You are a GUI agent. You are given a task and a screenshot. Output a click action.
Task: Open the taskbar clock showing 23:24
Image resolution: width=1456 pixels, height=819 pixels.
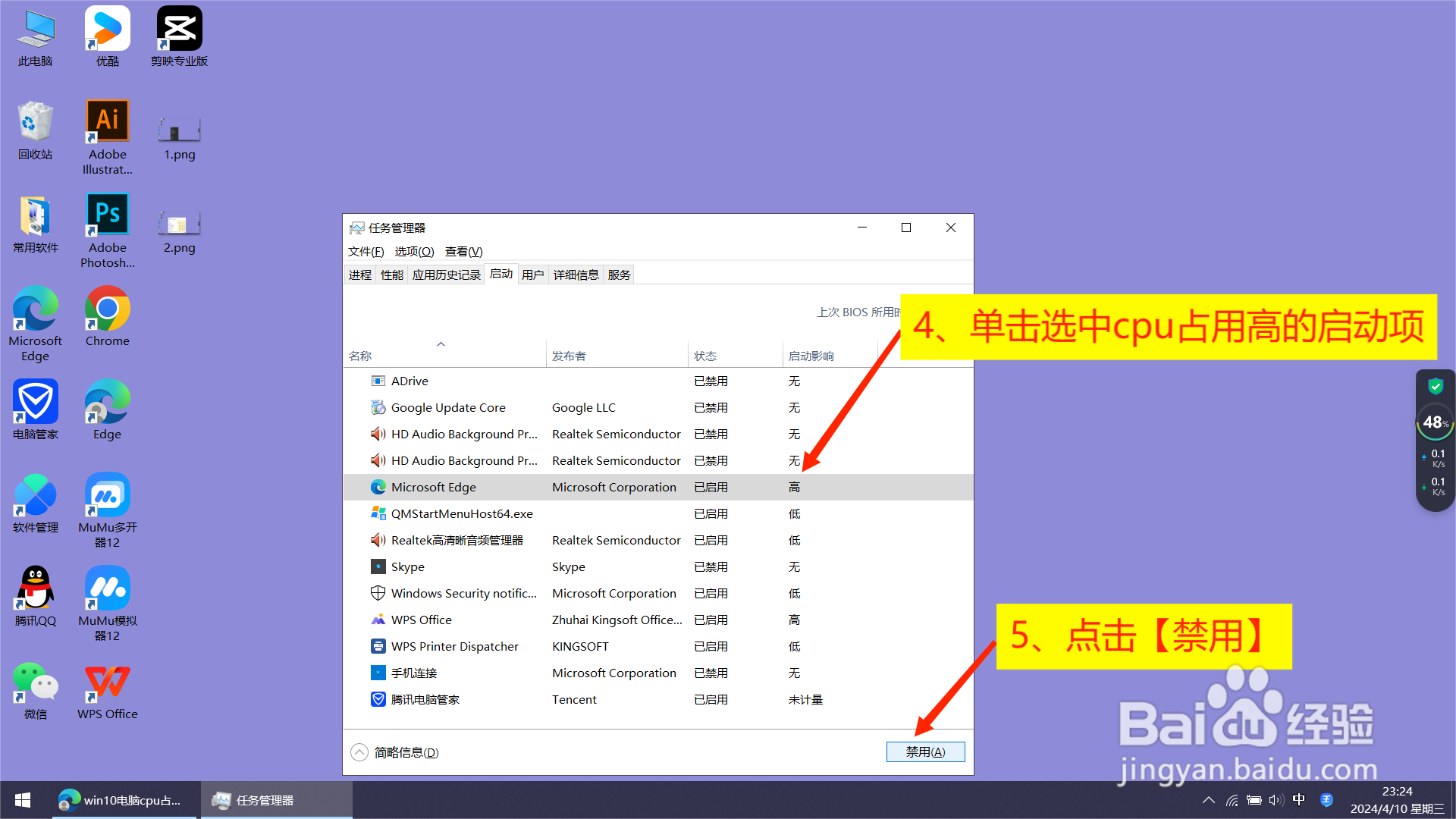pyautogui.click(x=1397, y=800)
